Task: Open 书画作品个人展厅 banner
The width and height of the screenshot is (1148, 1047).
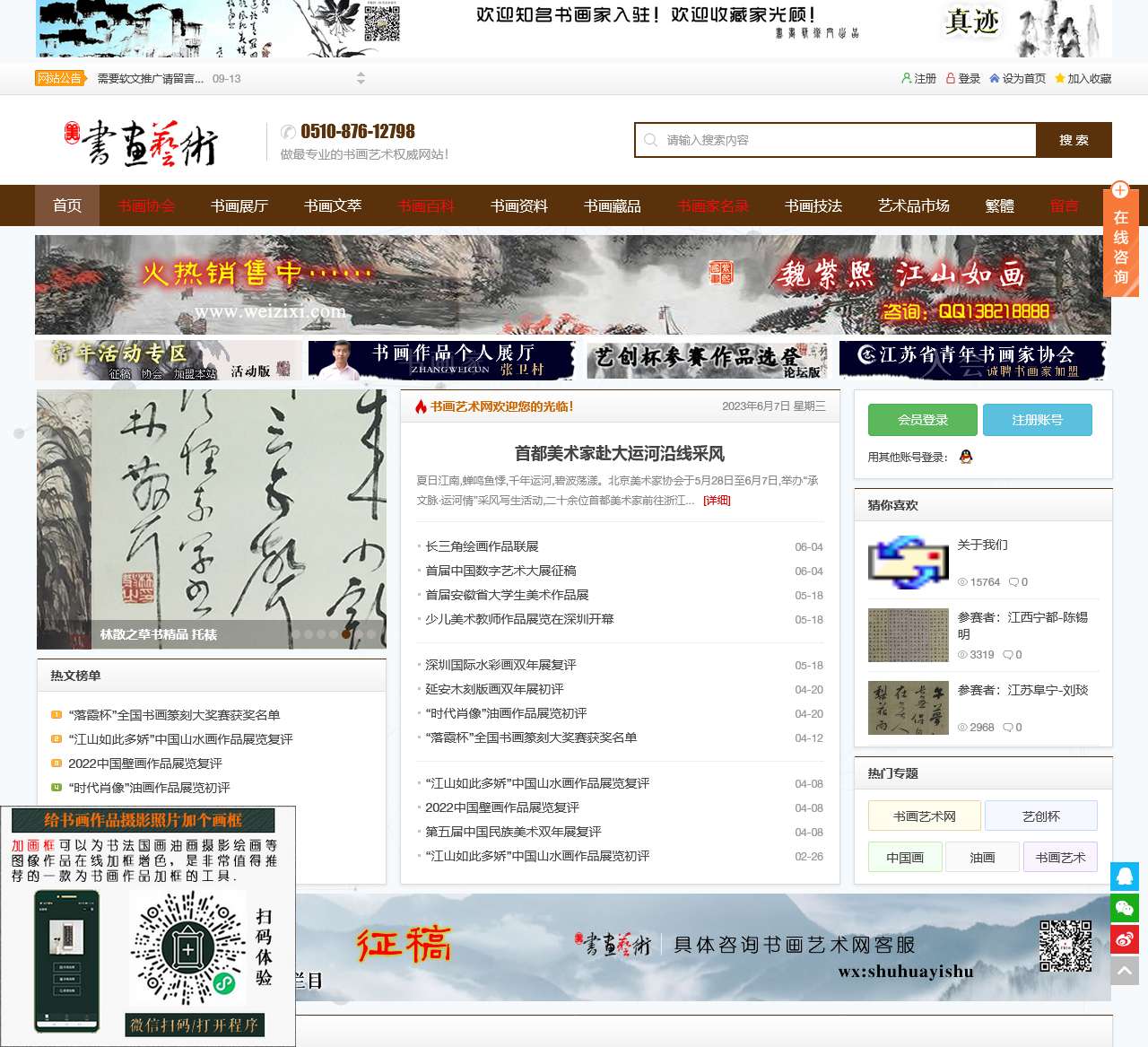Action: tap(441, 360)
